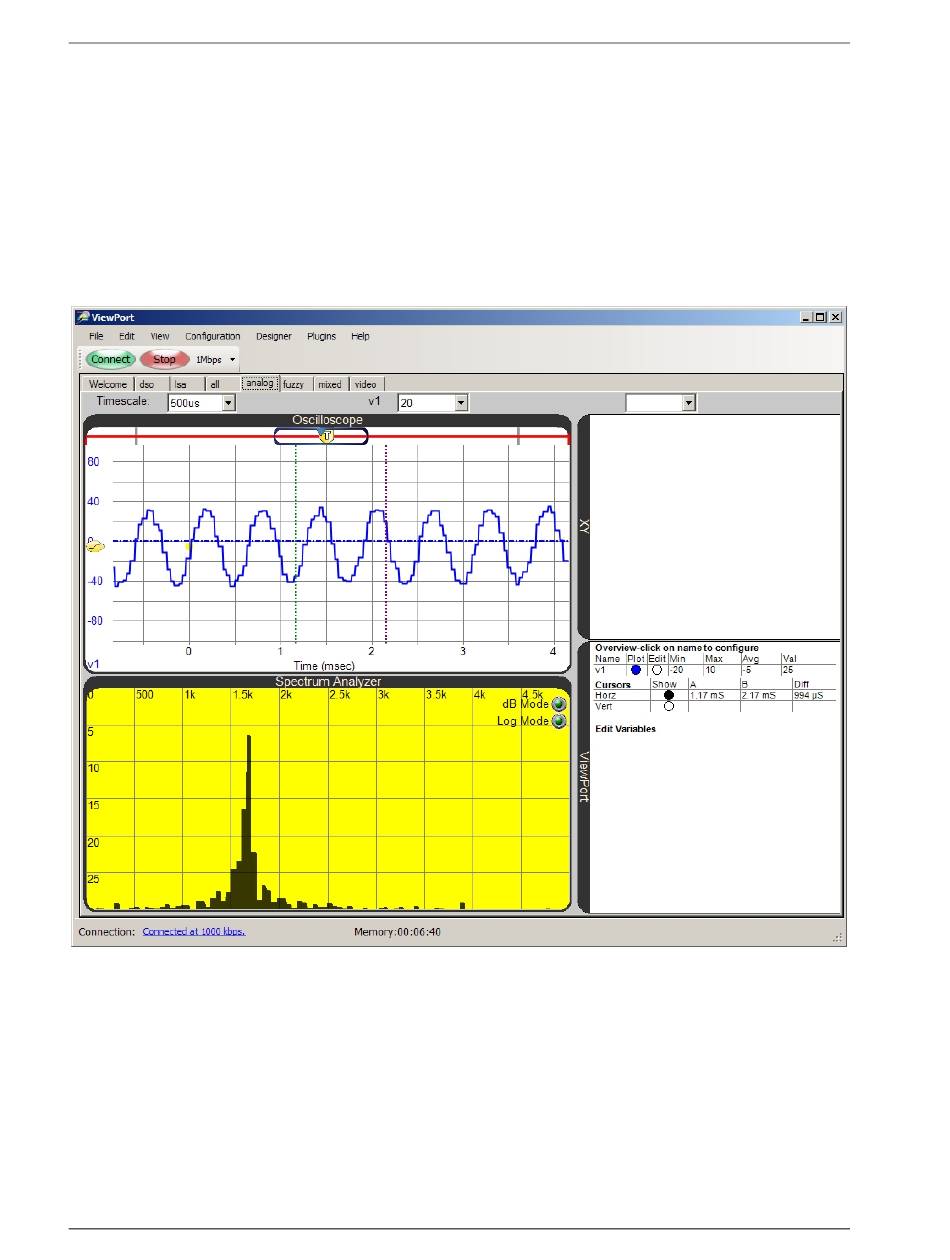
Task: Open the File menu
Action: coord(96,337)
